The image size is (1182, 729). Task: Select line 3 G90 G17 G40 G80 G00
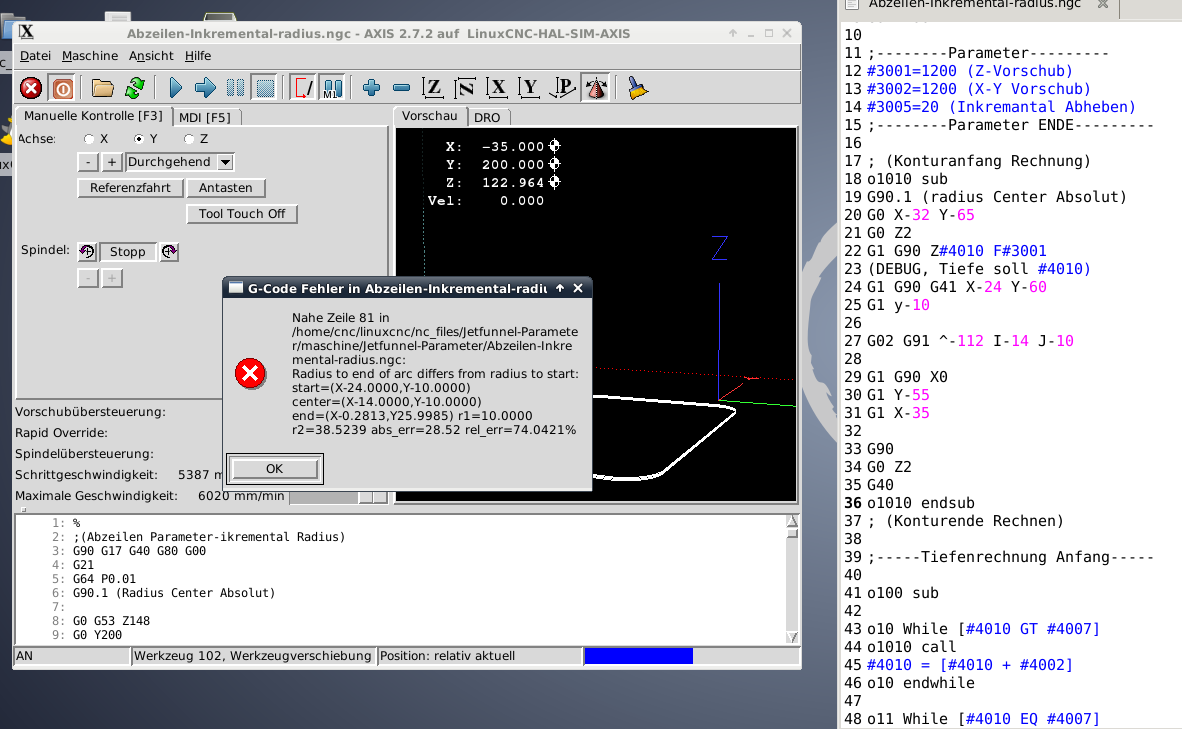[x=139, y=551]
